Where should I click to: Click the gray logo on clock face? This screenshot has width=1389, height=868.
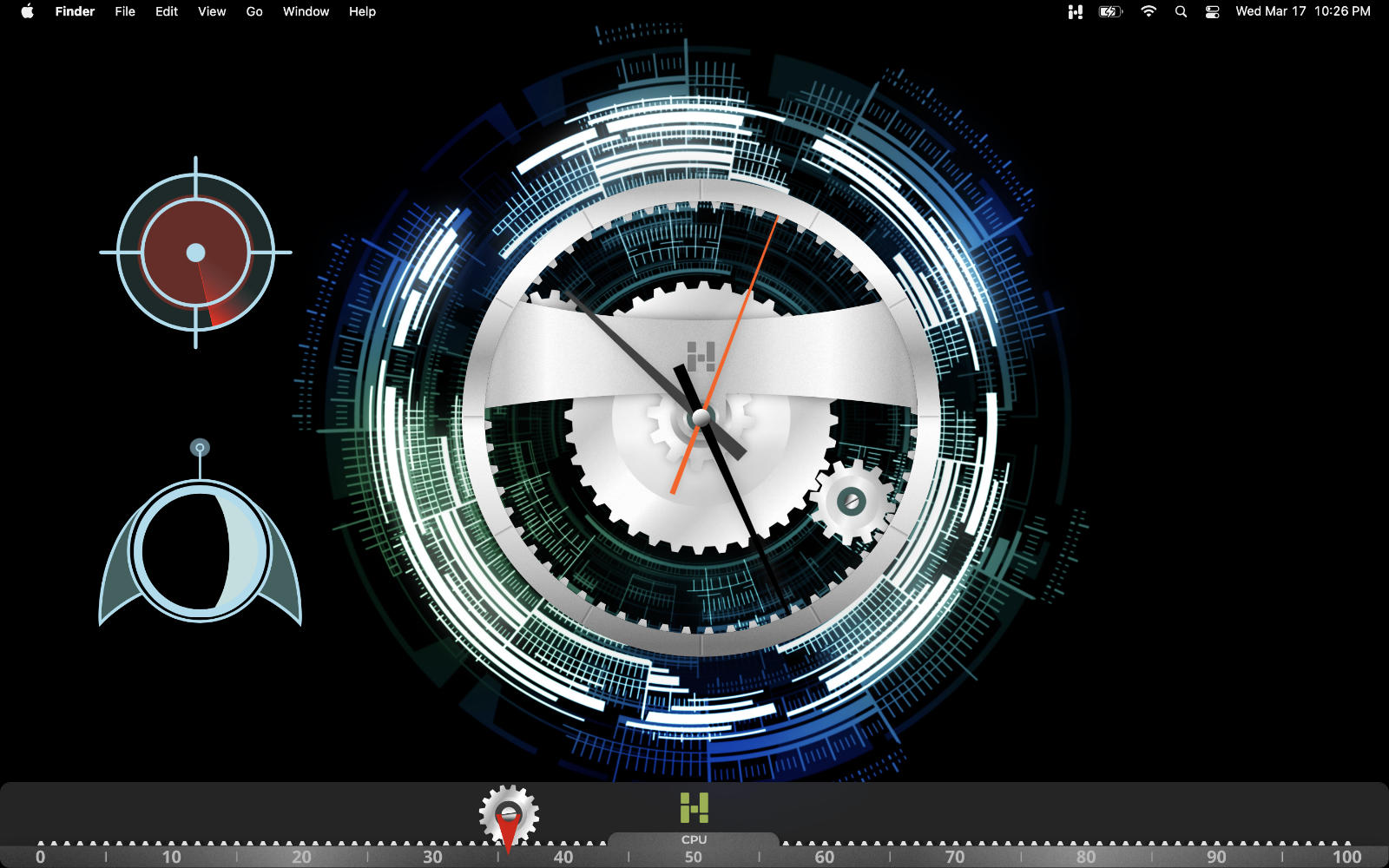(701, 356)
